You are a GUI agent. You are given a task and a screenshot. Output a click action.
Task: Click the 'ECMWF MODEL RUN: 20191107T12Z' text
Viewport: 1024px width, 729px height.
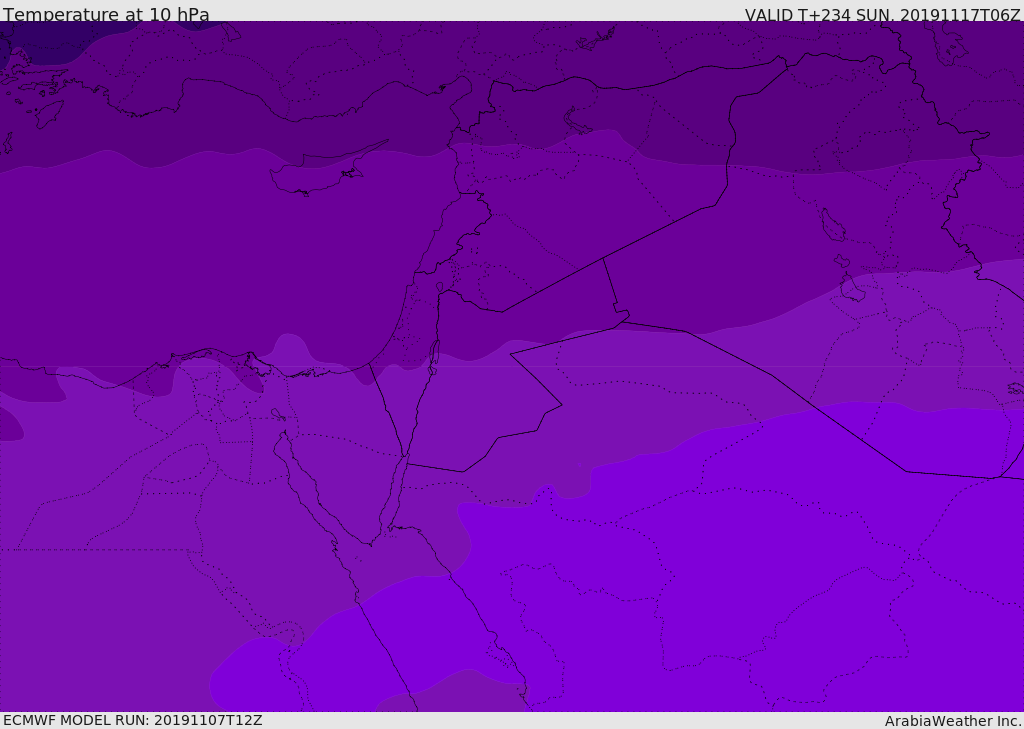tap(133, 720)
